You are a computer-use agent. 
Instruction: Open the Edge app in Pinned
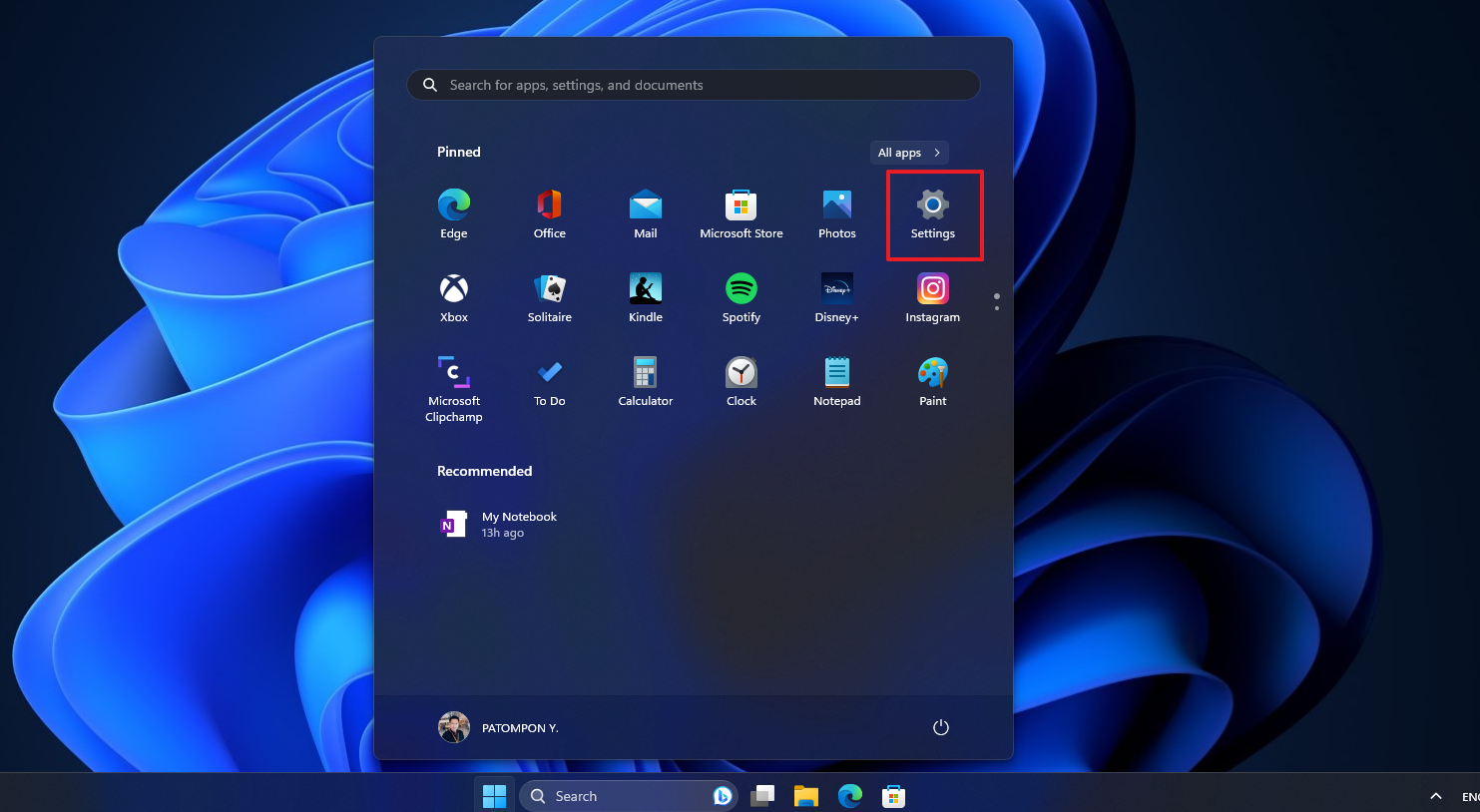[x=454, y=213]
